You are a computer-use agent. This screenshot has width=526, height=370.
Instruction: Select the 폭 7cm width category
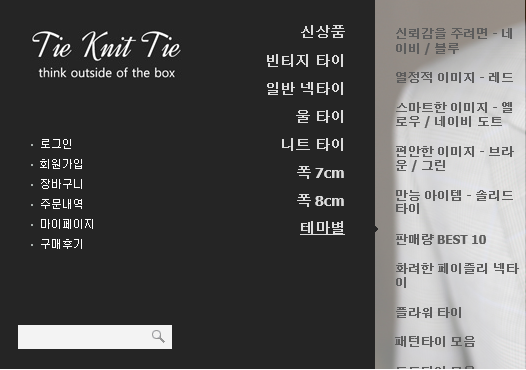point(321,173)
